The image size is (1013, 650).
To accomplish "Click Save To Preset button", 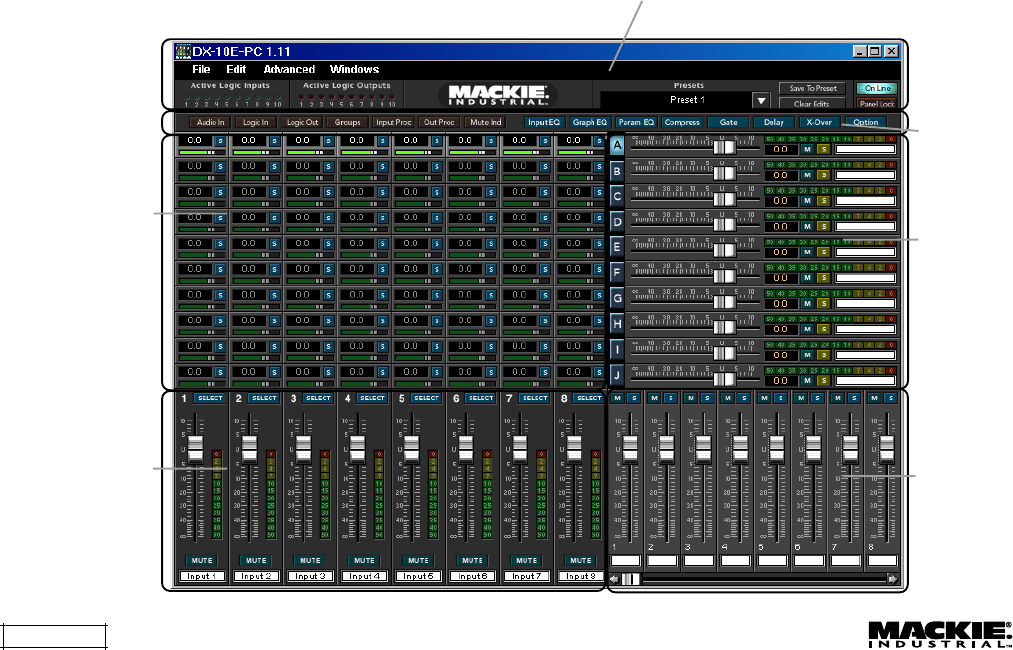I will (812, 89).
